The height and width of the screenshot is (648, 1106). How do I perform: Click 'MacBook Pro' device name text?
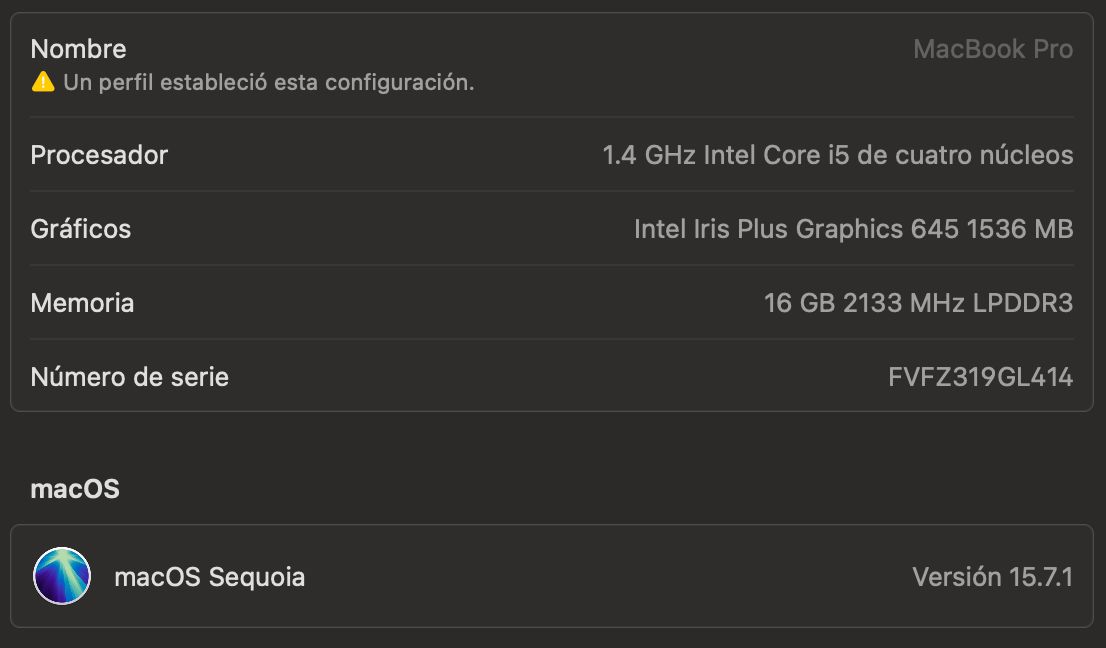[995, 49]
